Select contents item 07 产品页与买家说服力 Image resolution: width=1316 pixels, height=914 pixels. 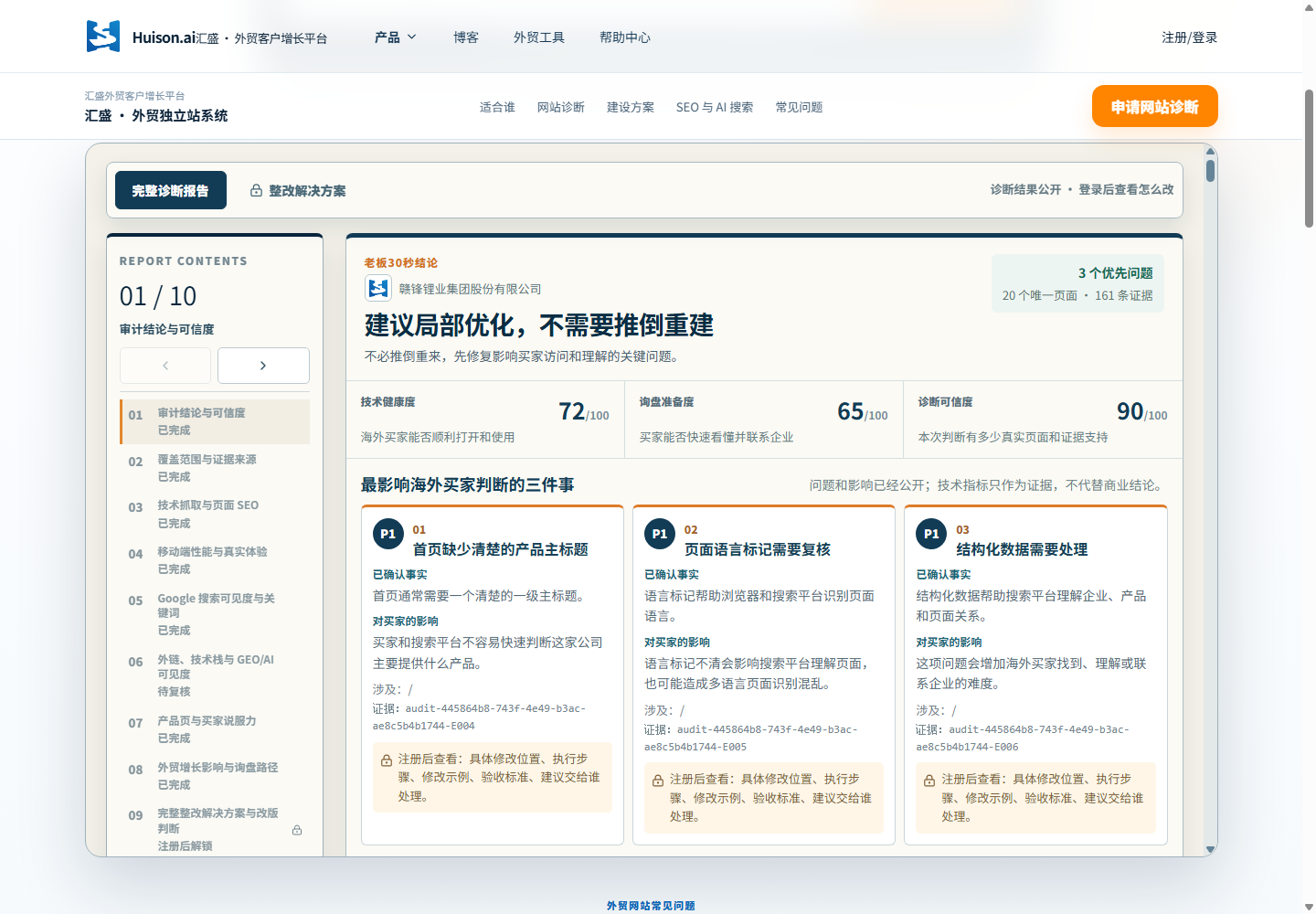pyautogui.click(x=215, y=729)
